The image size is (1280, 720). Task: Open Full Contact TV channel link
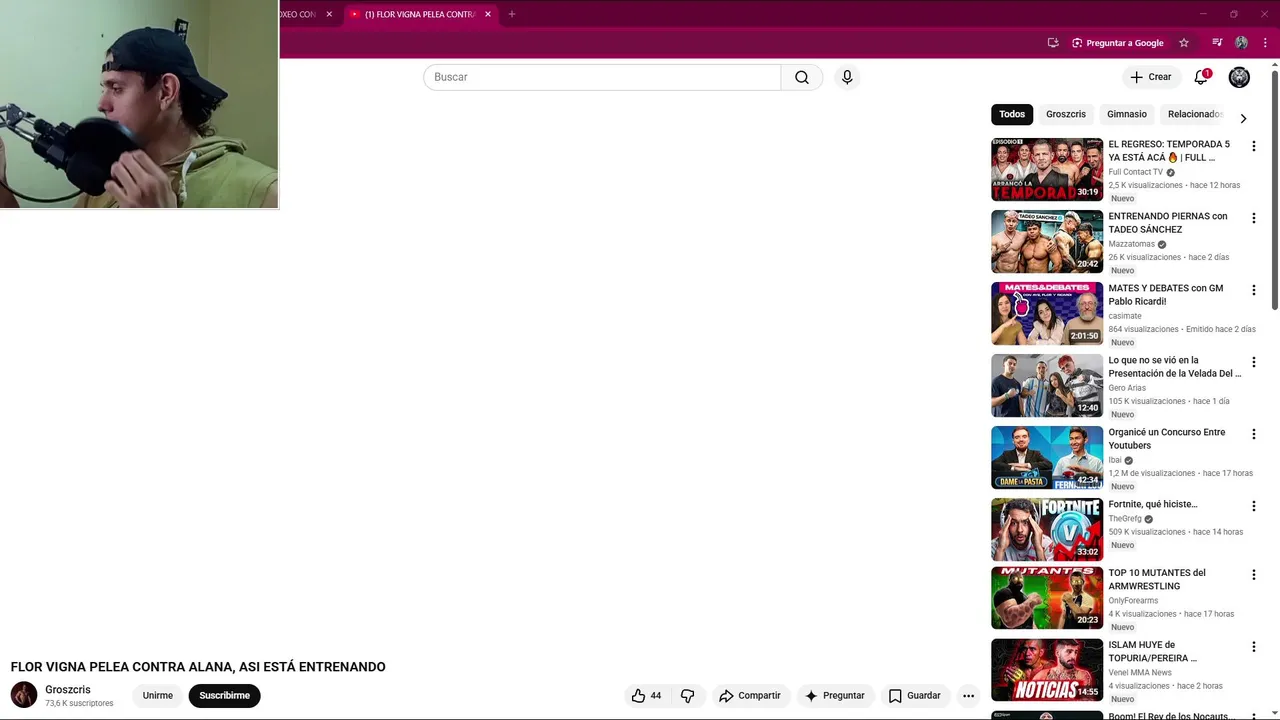coord(1136,172)
